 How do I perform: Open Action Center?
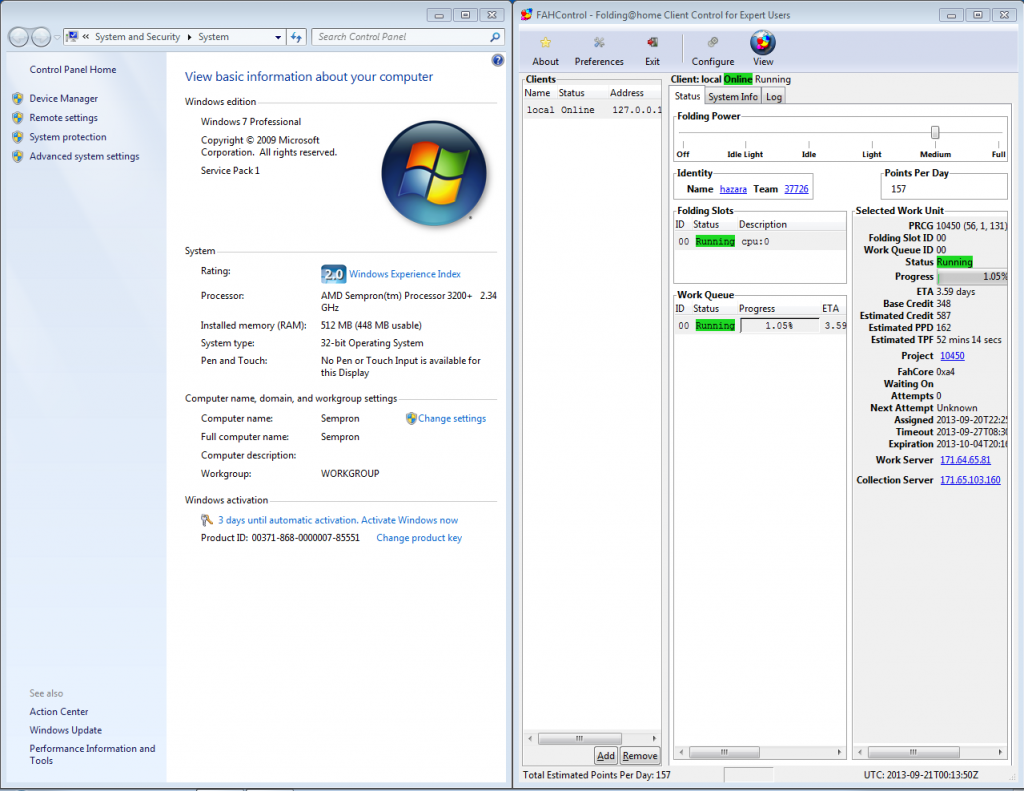click(59, 712)
